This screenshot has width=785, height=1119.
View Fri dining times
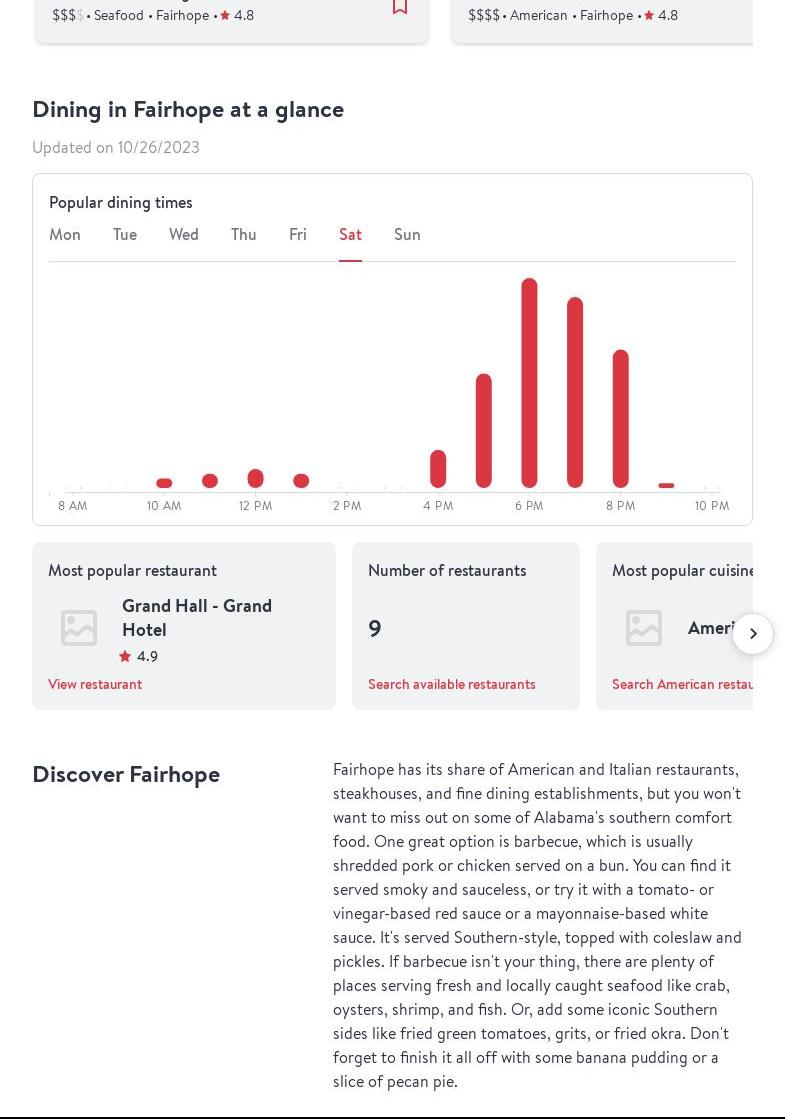(297, 234)
